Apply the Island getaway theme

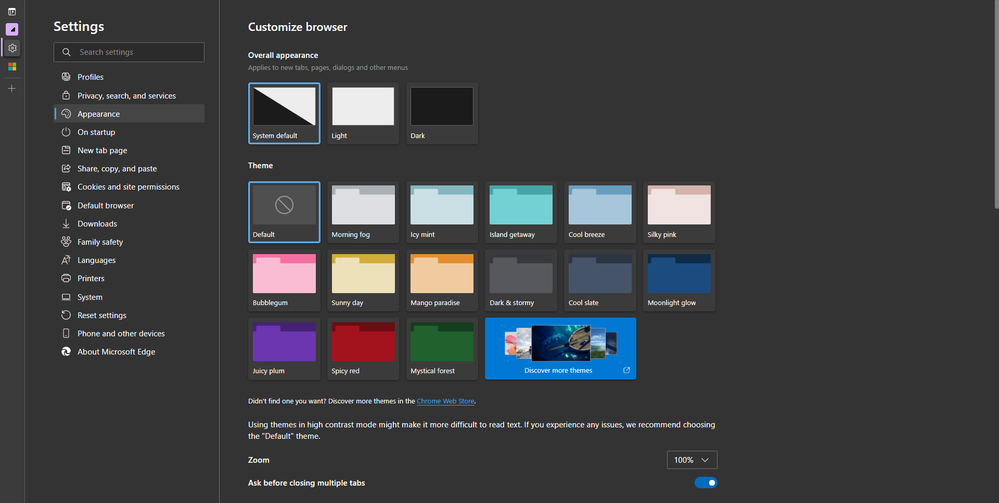point(521,212)
